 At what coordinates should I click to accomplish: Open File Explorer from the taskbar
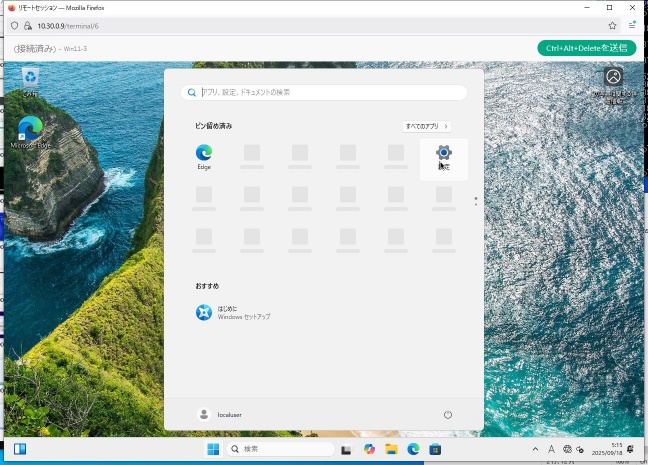click(391, 449)
